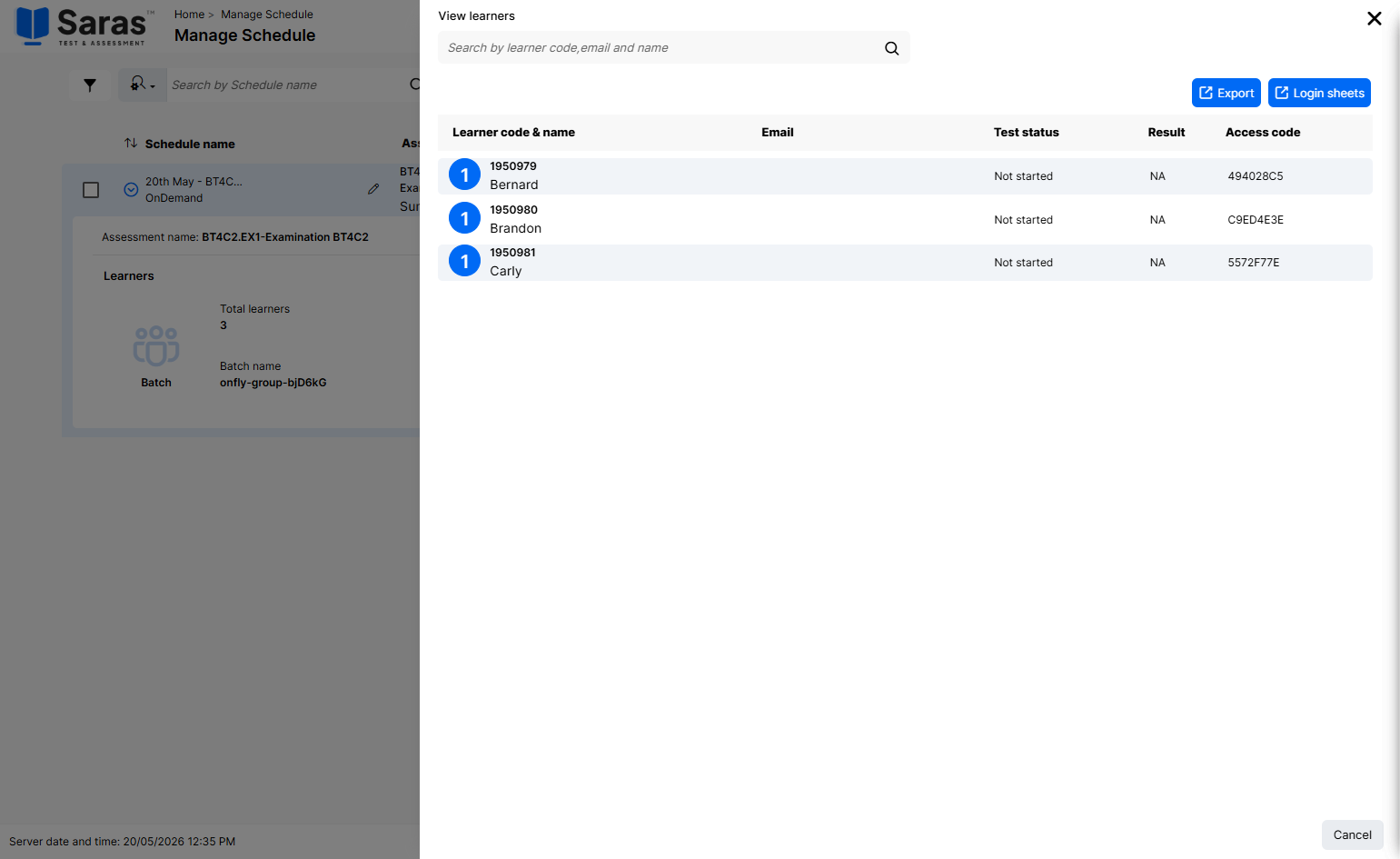Screen dimensions: 1400x859
Task: Open the schedule filter funnel icon
Action: coord(90,85)
